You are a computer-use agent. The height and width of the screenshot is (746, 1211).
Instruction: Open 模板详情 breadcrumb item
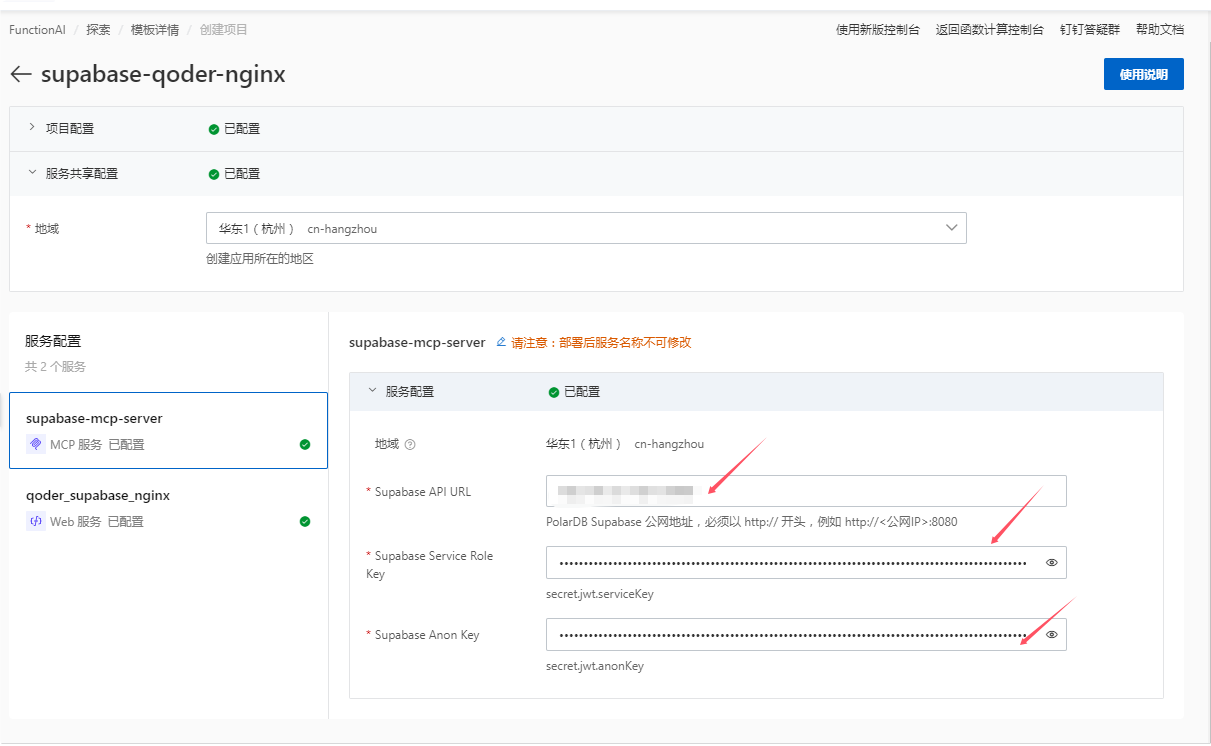pos(155,30)
